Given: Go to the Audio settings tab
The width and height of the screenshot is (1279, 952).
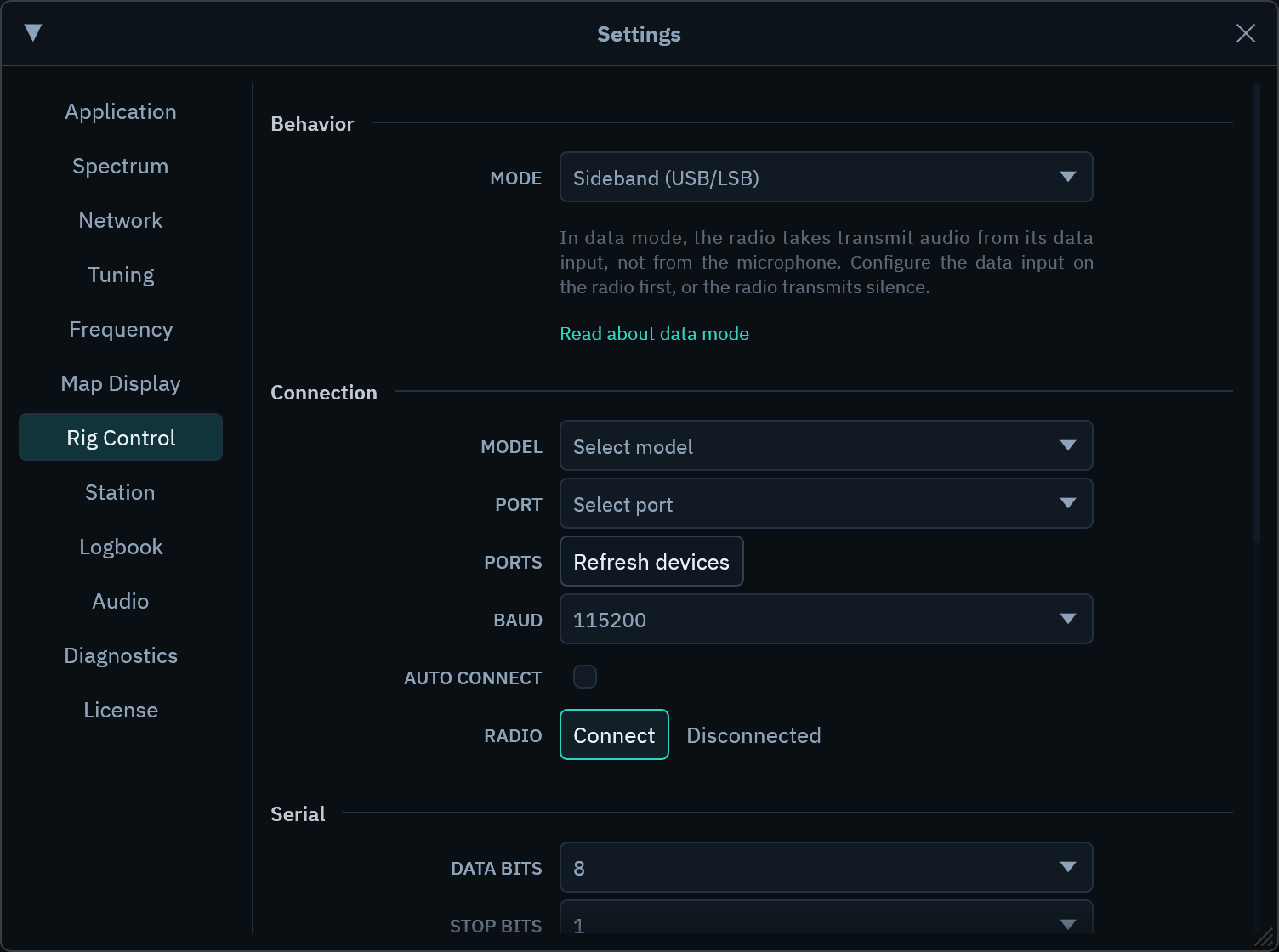Looking at the screenshot, I should tap(121, 601).
